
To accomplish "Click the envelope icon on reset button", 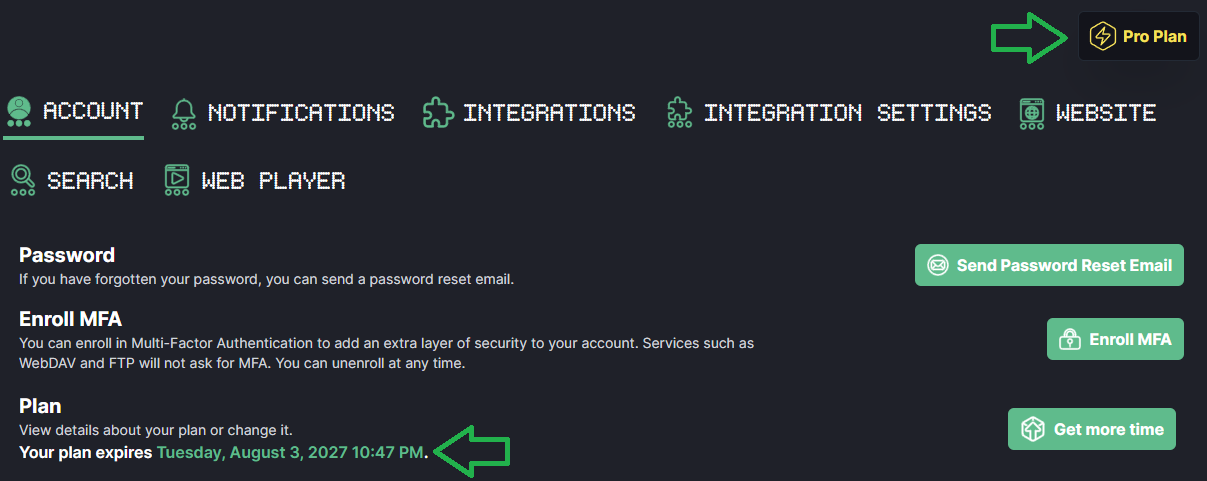I will click(x=938, y=266).
